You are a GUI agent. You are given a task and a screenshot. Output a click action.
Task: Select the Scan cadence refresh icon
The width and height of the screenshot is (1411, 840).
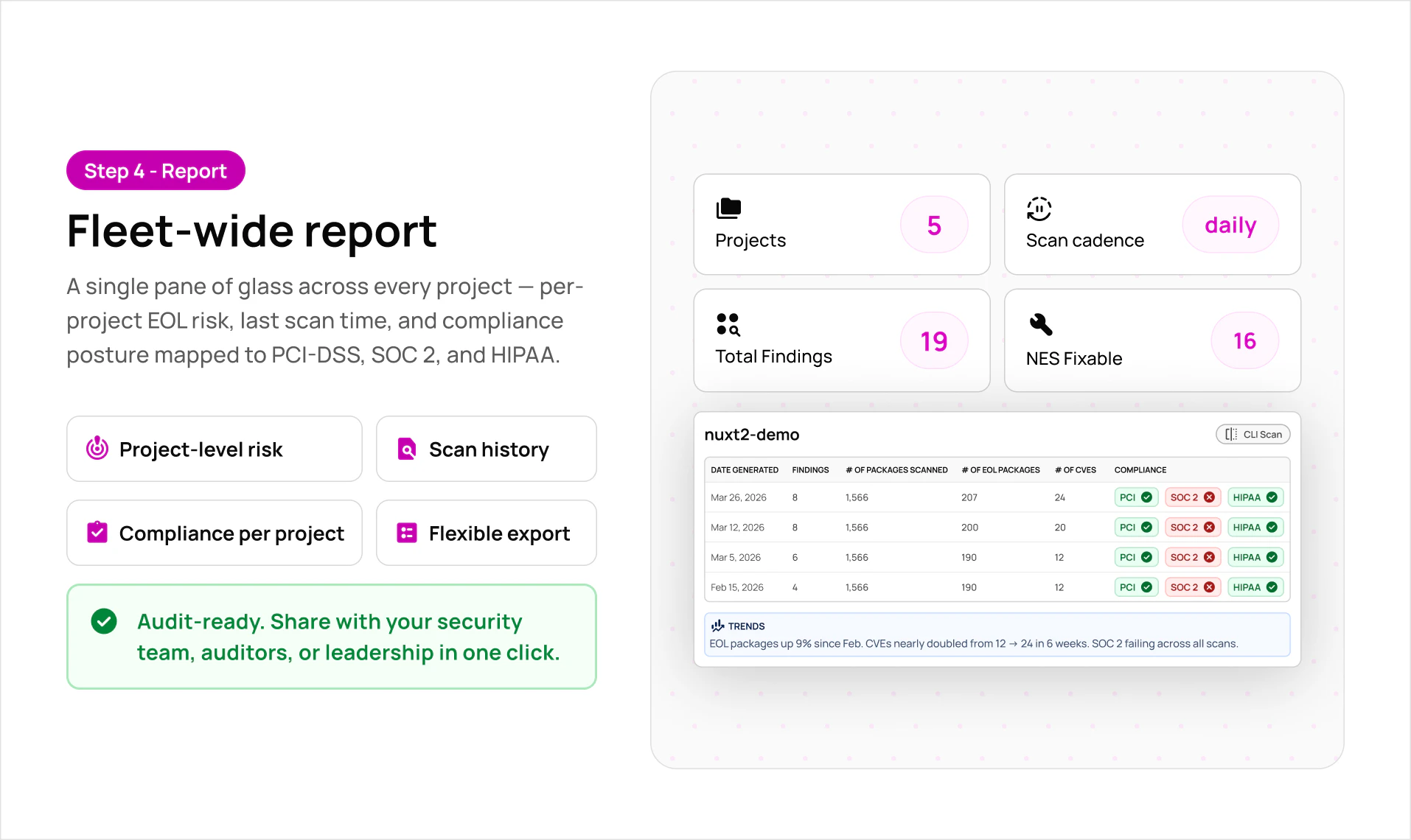pos(1039,209)
